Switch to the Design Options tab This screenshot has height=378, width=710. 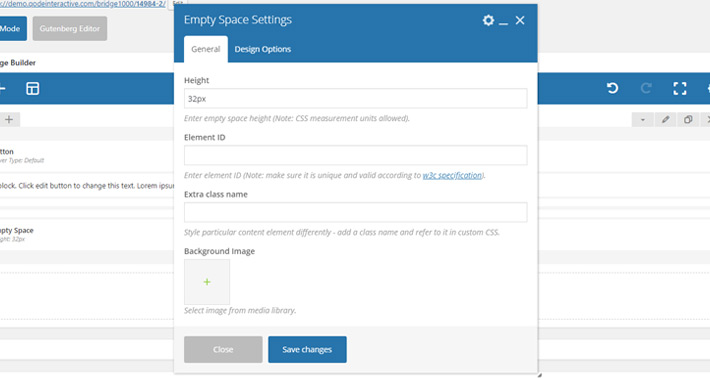click(263, 49)
